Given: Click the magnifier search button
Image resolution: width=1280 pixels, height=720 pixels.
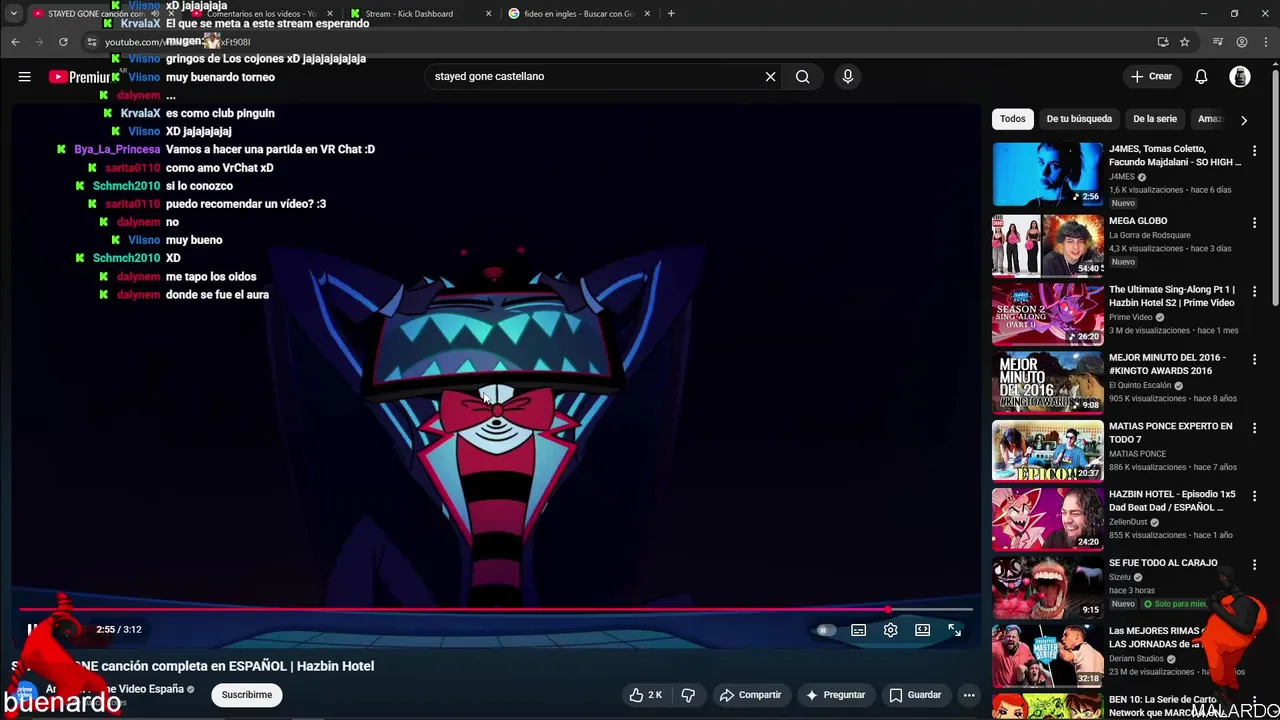Looking at the screenshot, I should click(x=802, y=77).
